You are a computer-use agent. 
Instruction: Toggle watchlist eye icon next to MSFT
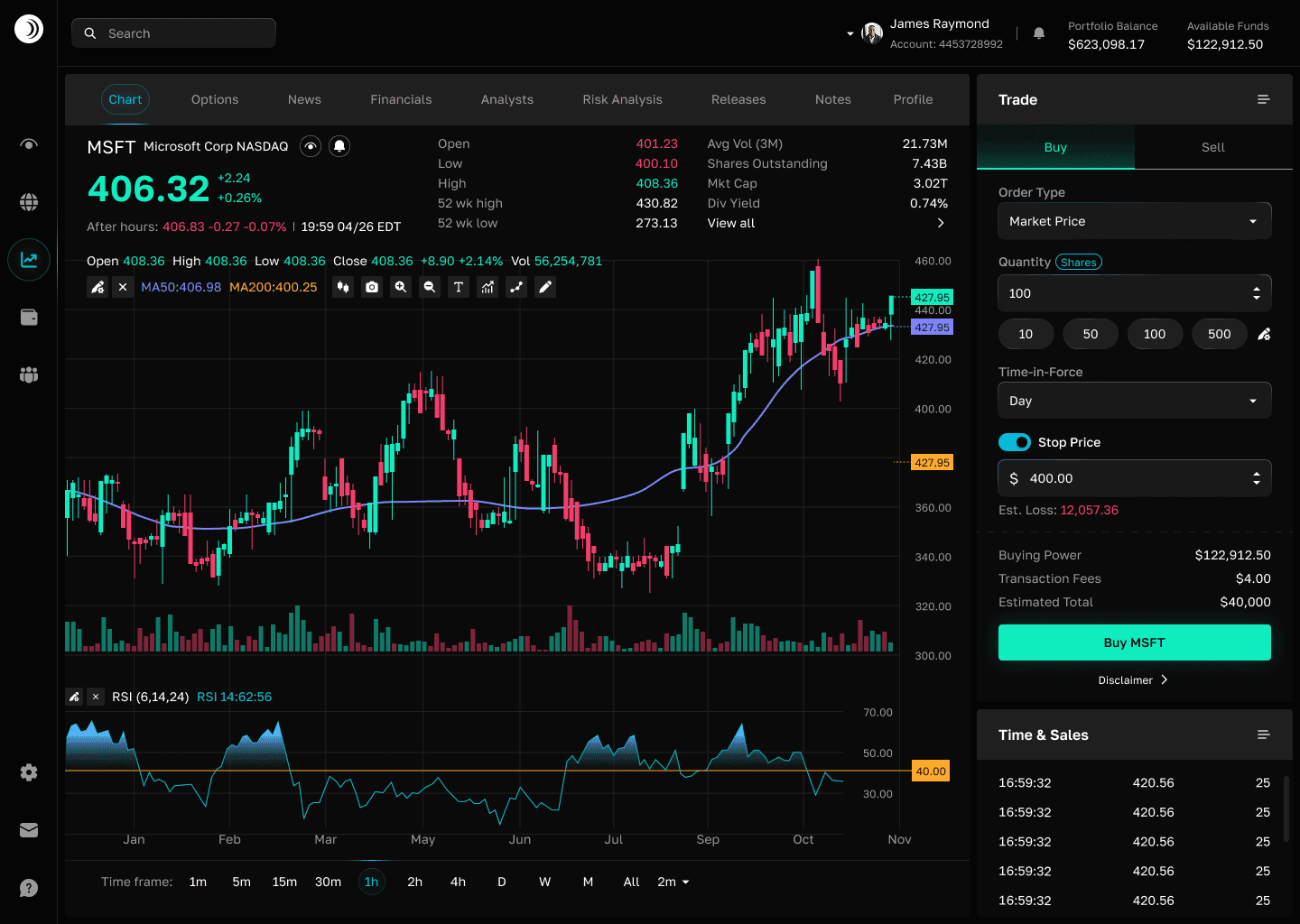(x=310, y=145)
